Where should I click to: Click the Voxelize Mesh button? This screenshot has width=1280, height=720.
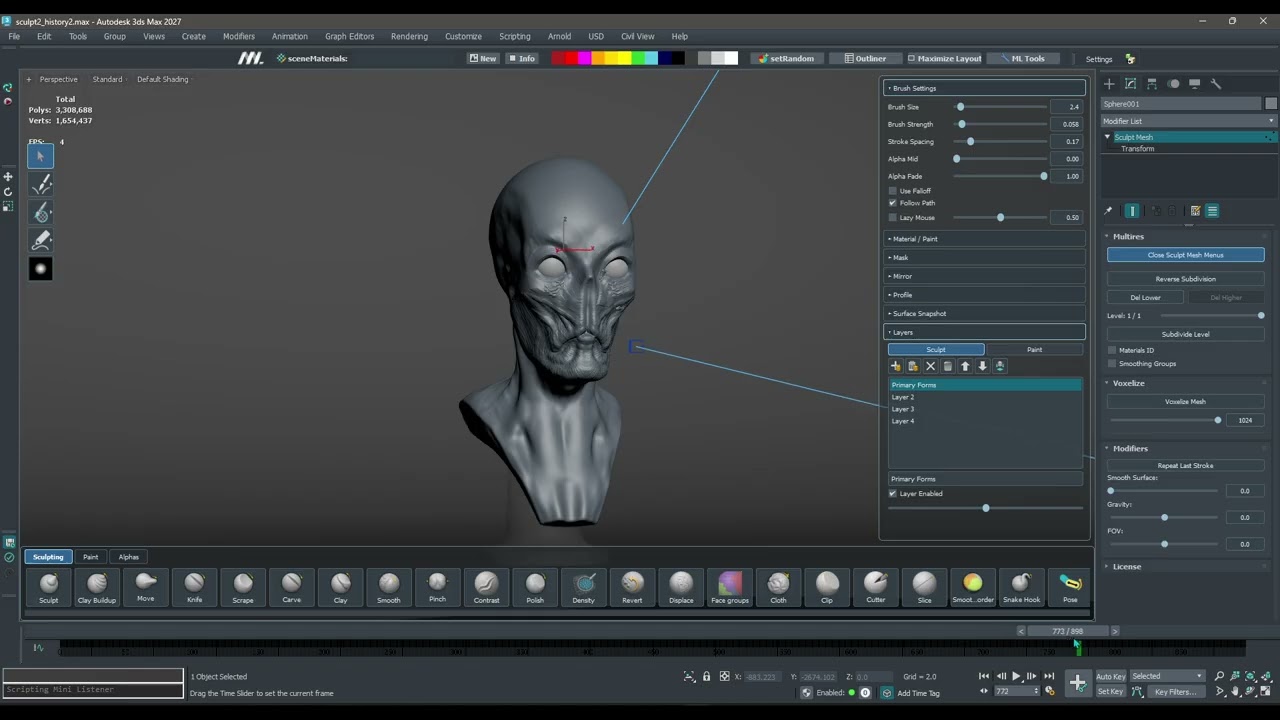click(1185, 402)
